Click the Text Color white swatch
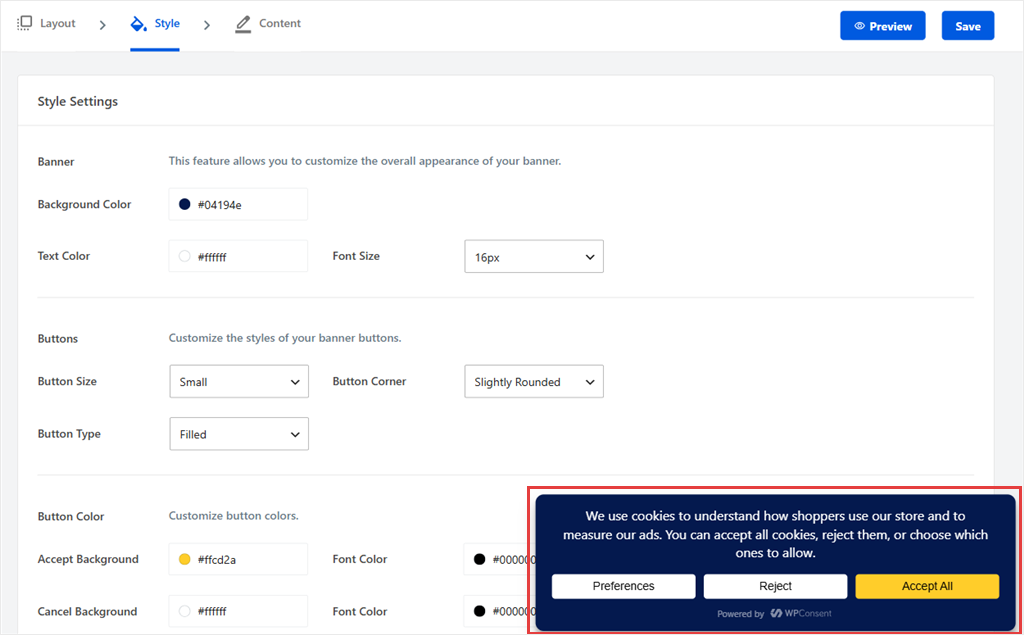The image size is (1024, 635). coord(185,257)
